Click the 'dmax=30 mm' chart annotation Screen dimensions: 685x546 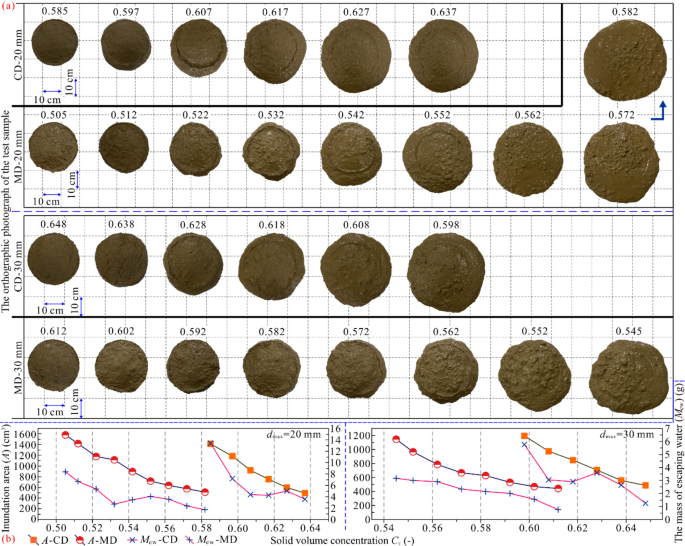click(x=629, y=435)
